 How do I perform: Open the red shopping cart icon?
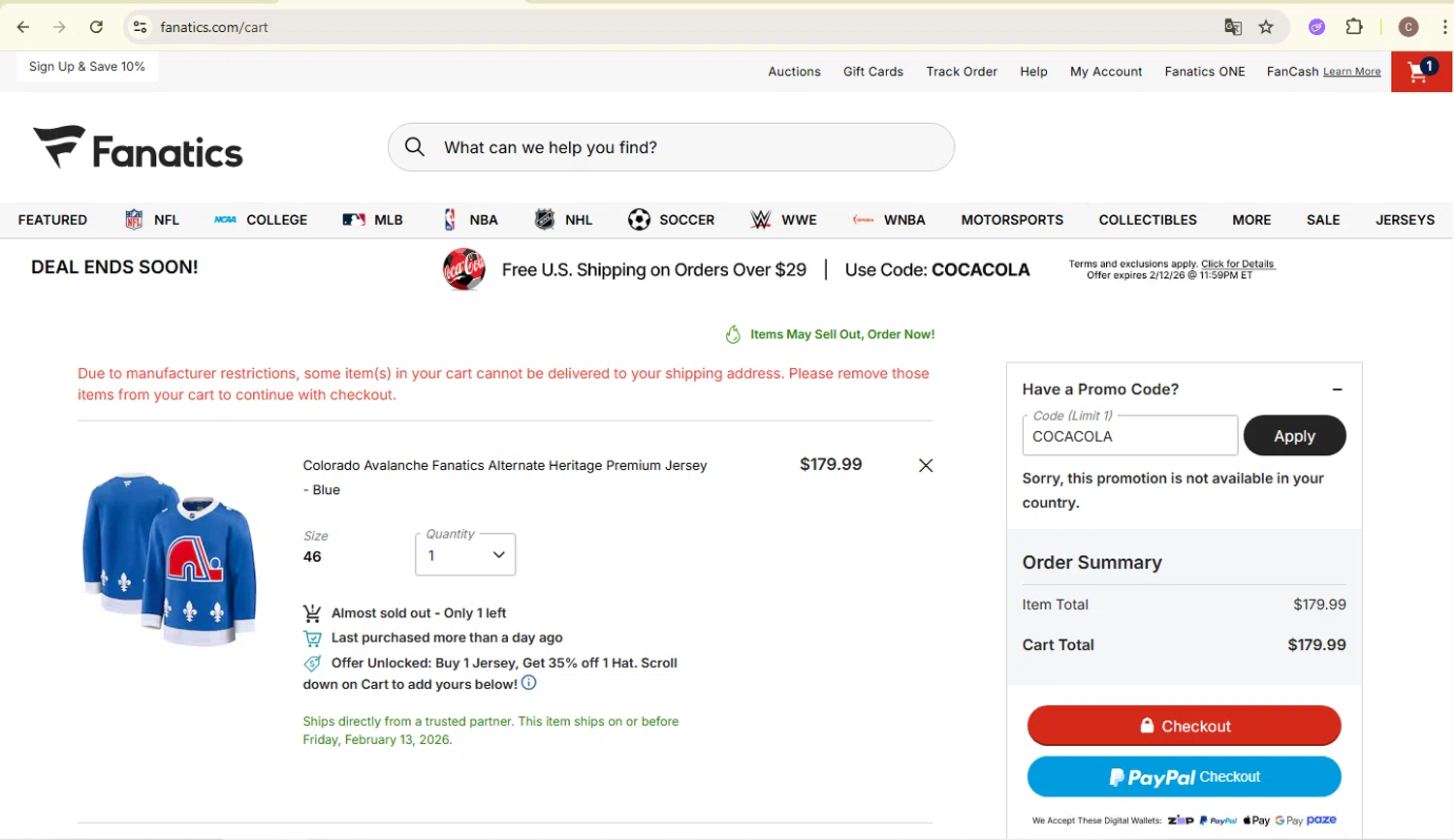[x=1421, y=72]
